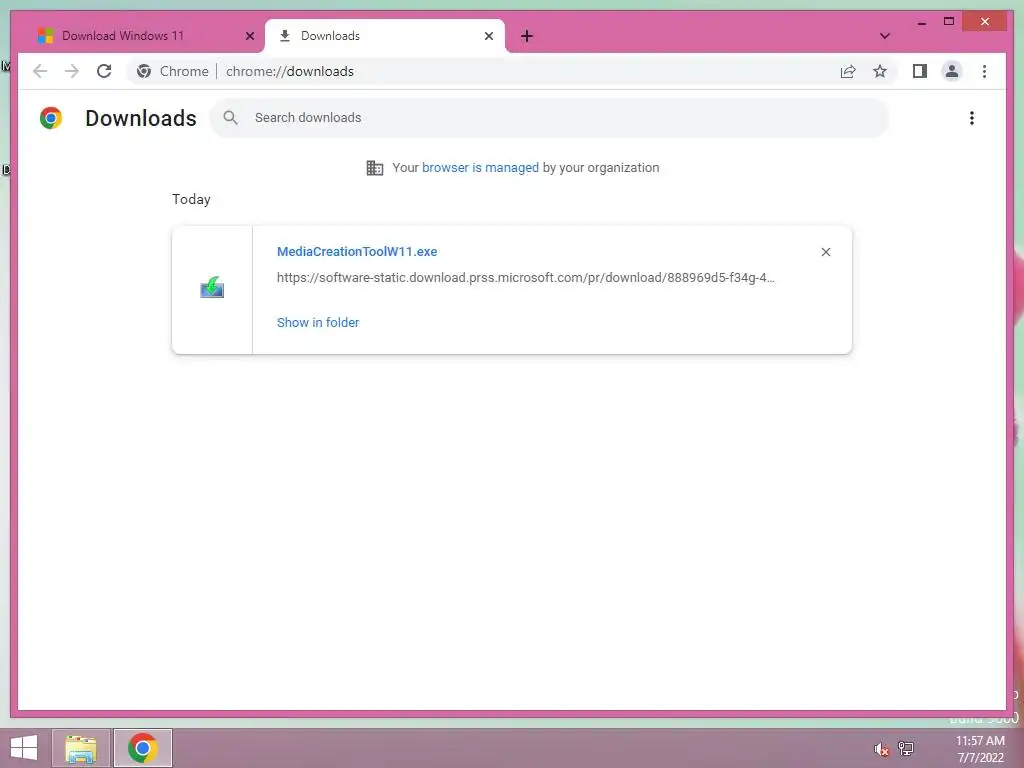Open the Chrome site info icon
The height and width of the screenshot is (768, 1024).
click(x=144, y=71)
